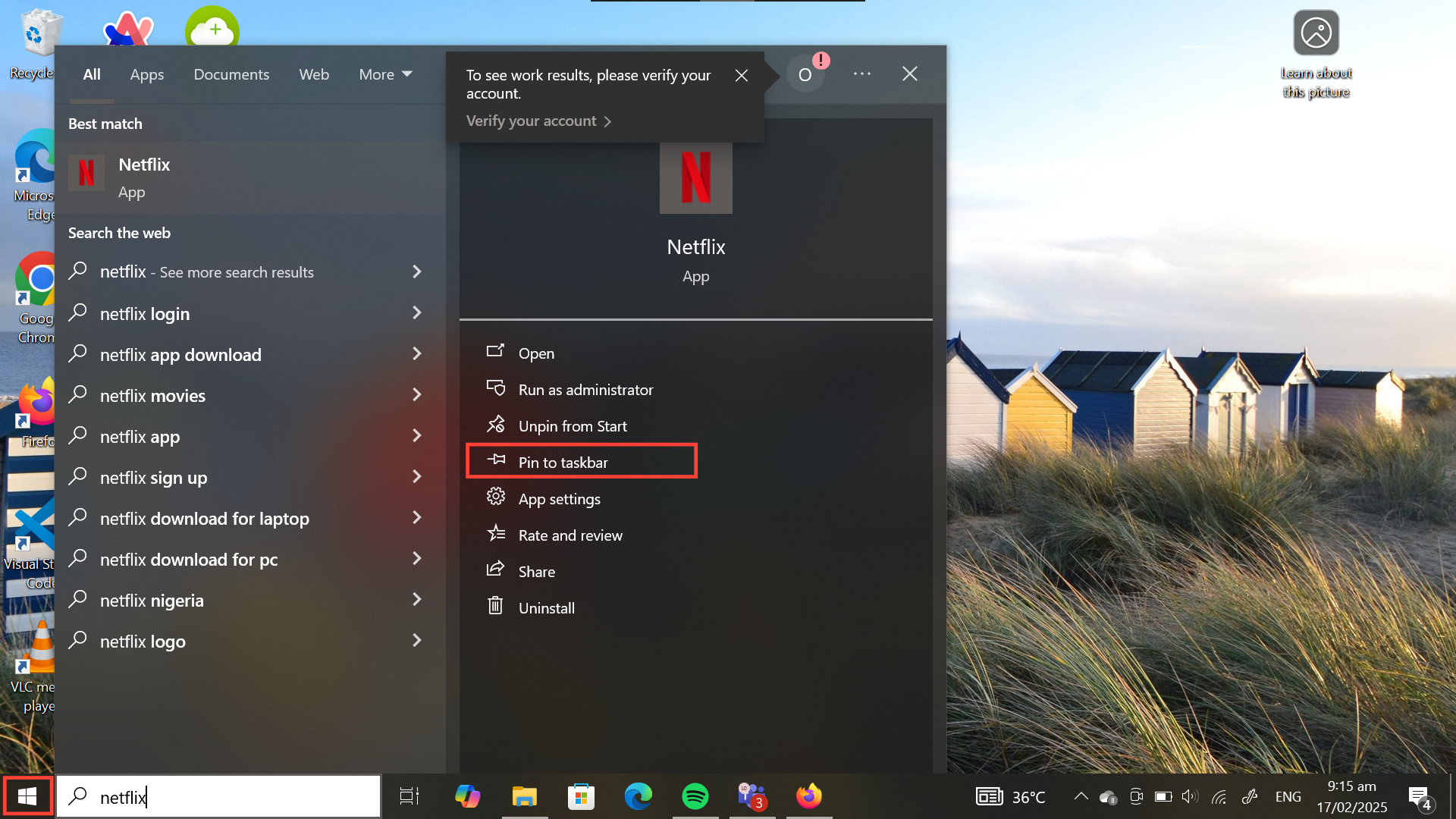Expand netflix movies suggestion arrow
1456x819 pixels.
pyautogui.click(x=416, y=394)
